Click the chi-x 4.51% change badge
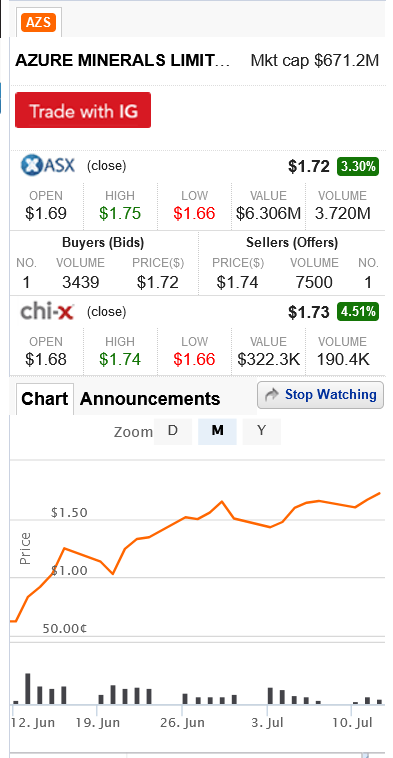Screen dimensions: 393x758 point(358,312)
